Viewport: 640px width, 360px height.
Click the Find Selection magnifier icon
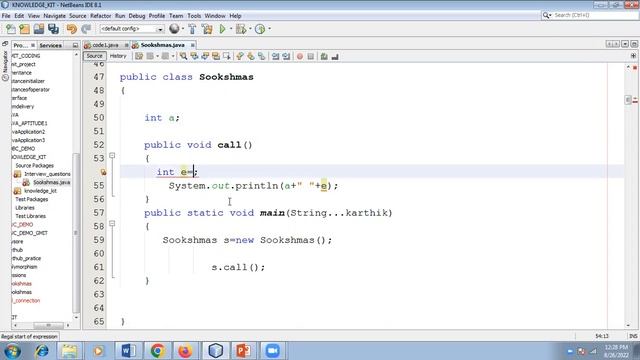click(x=183, y=56)
